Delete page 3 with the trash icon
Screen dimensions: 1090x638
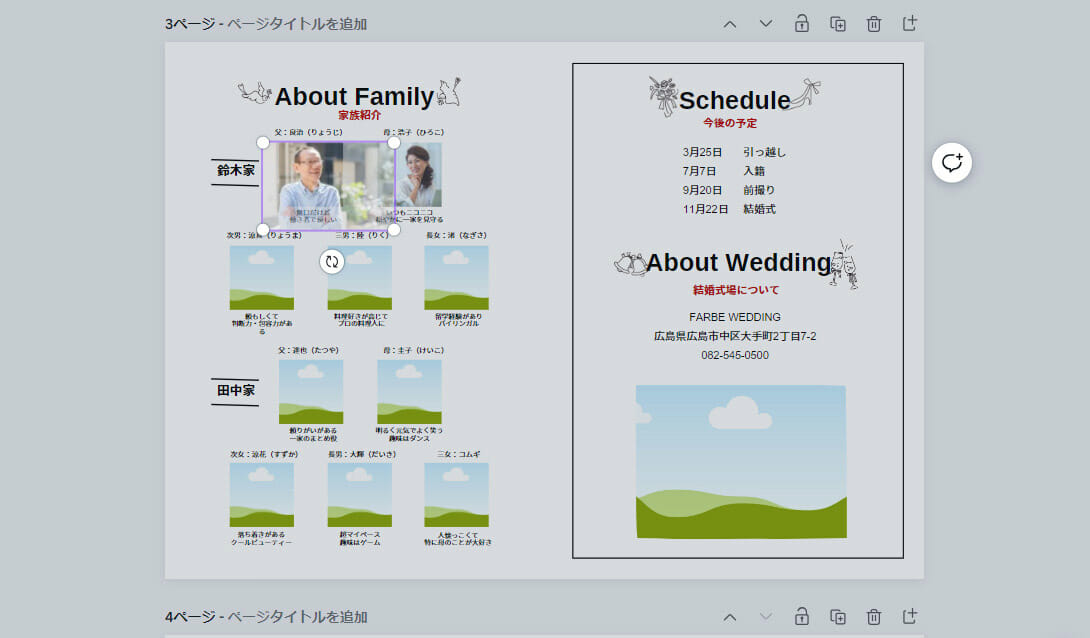[x=874, y=24]
